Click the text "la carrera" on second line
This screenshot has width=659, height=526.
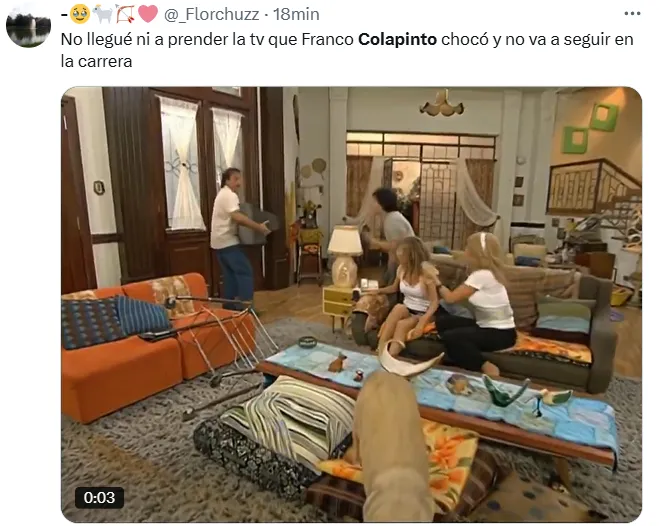pyautogui.click(x=96, y=61)
